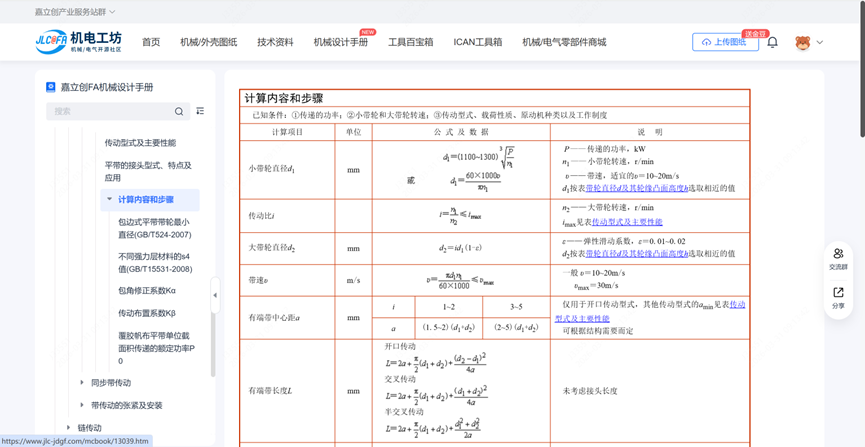
Task: Expand the 链传动 tree node
Action: coord(69,428)
